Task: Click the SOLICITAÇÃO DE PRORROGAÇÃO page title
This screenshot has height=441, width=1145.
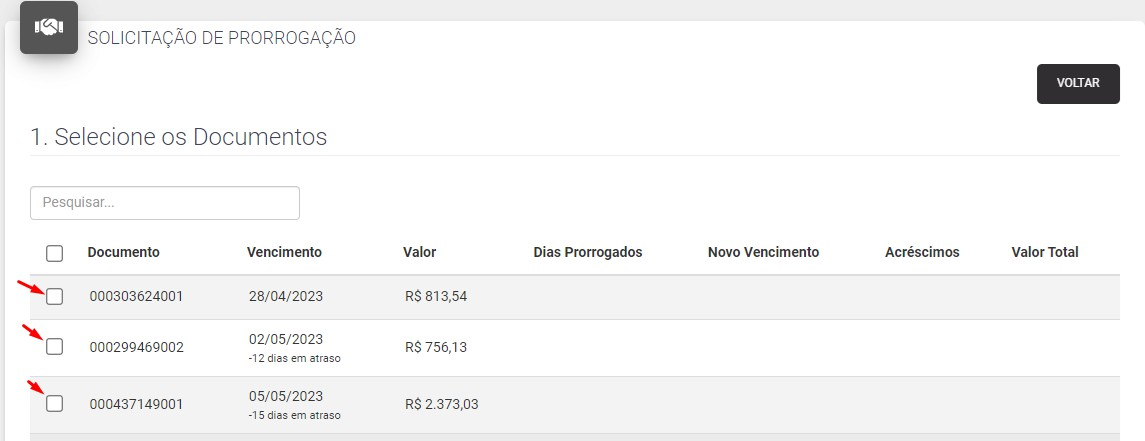Action: pyautogui.click(x=221, y=38)
